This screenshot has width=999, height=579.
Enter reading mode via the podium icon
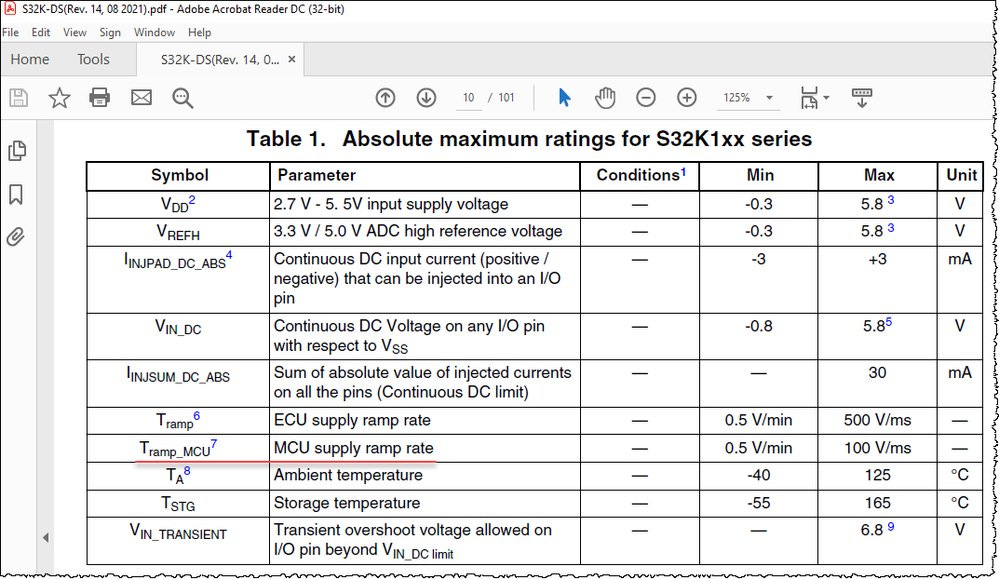tap(861, 97)
